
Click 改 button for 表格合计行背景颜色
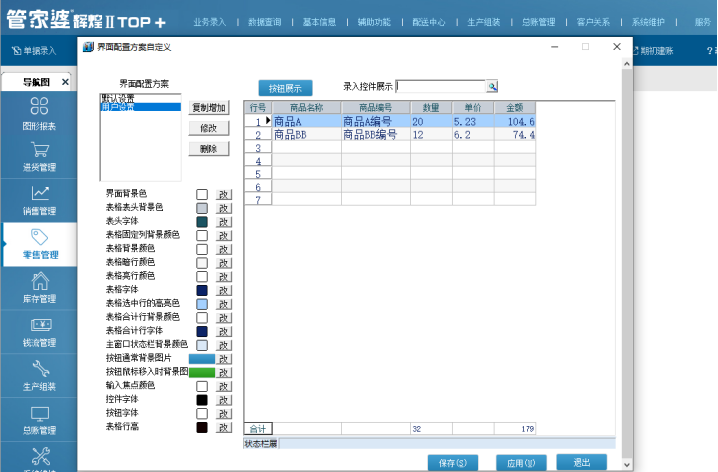click(224, 318)
